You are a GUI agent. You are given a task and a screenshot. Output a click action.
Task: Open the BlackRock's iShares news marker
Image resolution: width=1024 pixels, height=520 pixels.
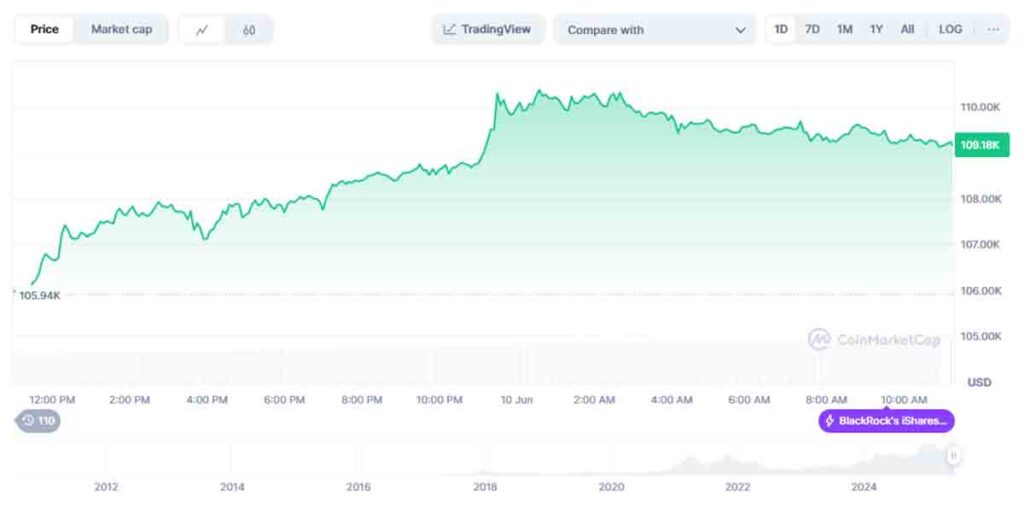[886, 421]
